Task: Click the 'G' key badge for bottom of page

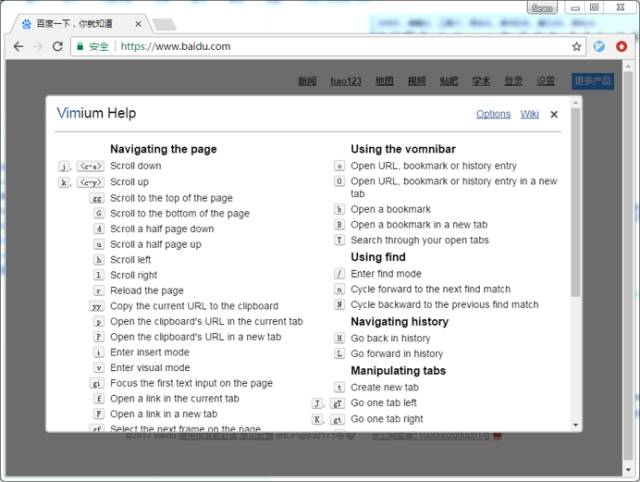Action: pyautogui.click(x=99, y=213)
